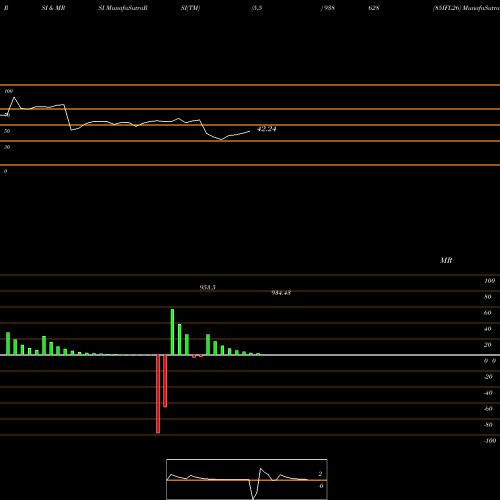The width and height of the screenshot is (500, 500).
Task: Click the MR axis label 40
Action: point(487,329)
